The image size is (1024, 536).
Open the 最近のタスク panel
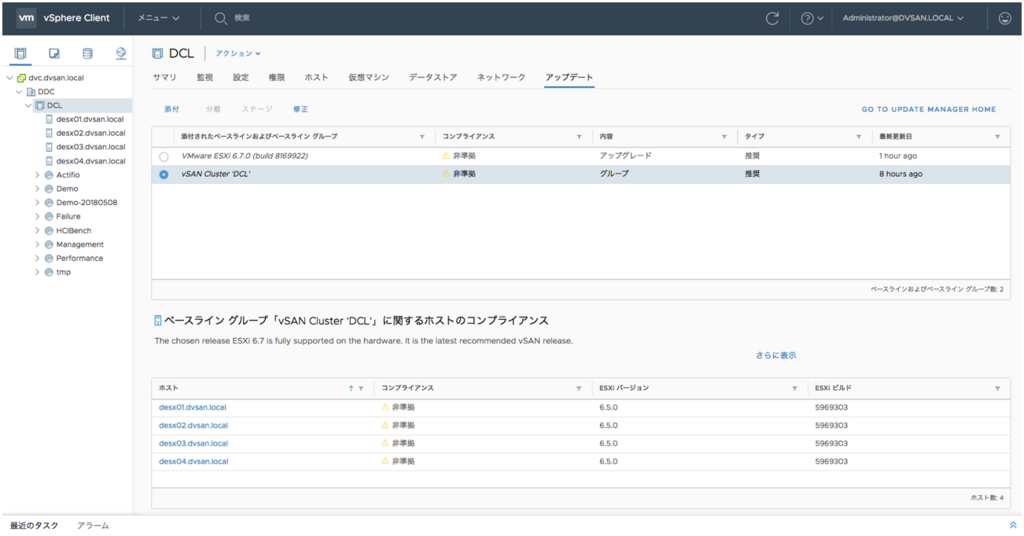[34, 526]
